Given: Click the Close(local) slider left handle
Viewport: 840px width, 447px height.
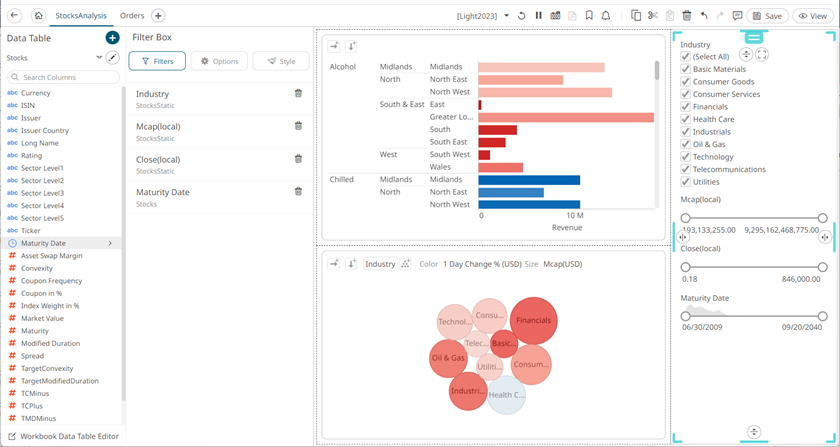Looking at the screenshot, I should point(686,267).
